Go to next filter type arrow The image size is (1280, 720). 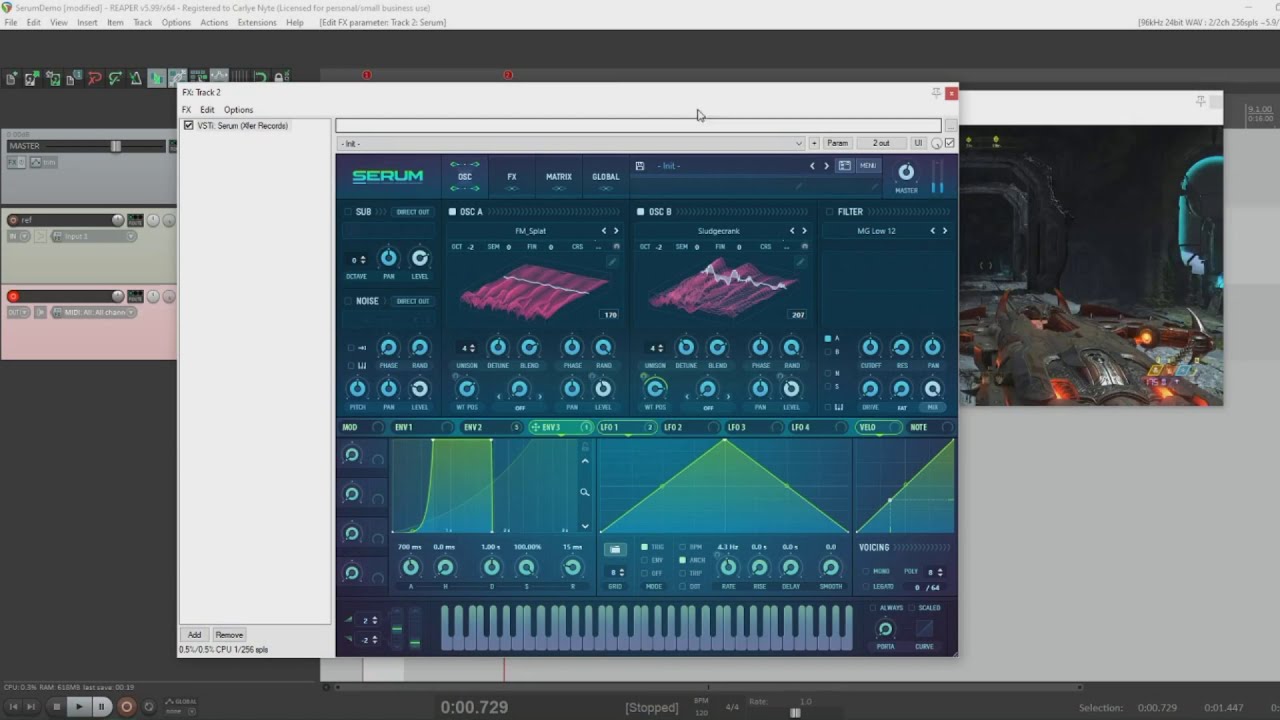(x=945, y=231)
